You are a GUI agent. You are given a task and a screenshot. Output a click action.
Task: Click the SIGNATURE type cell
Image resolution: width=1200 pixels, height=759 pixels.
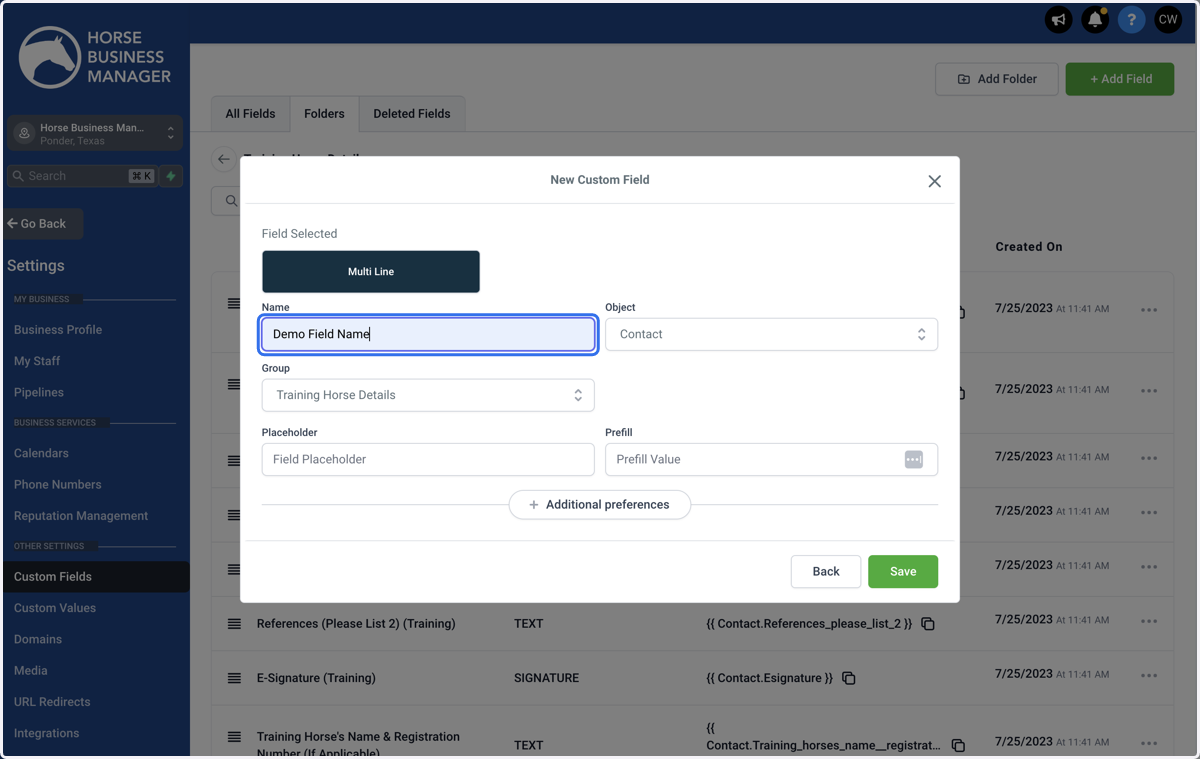pos(547,678)
